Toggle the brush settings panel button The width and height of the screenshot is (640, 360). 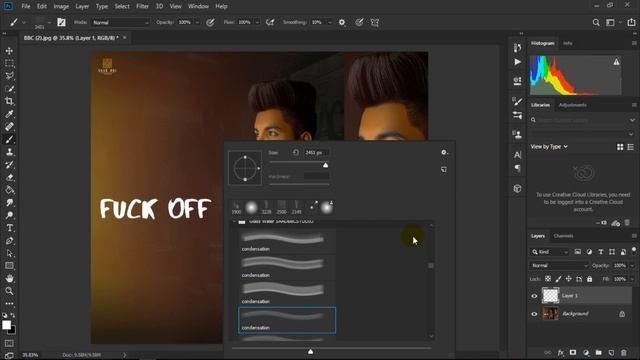point(61,22)
